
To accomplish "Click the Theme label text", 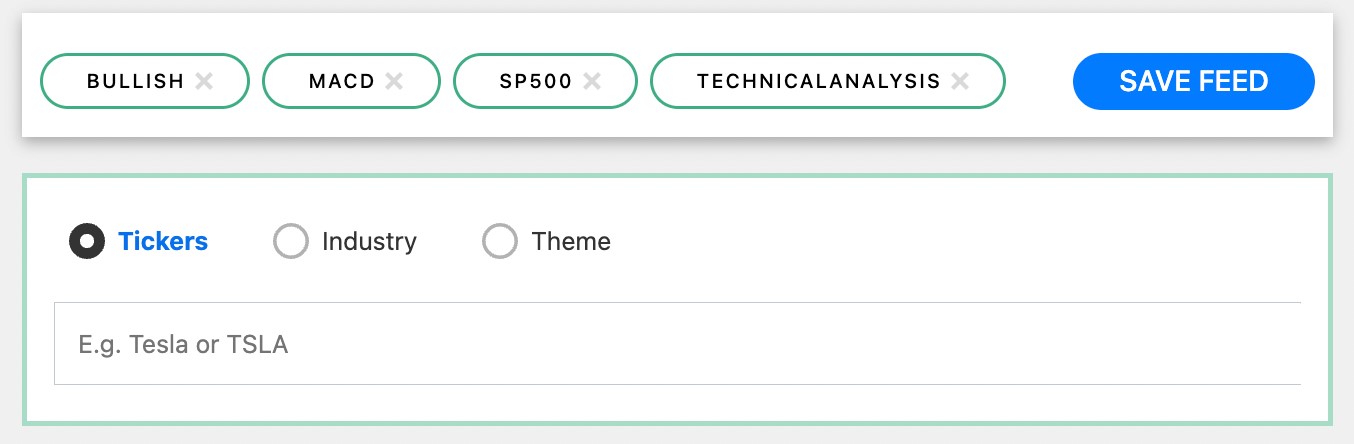I will tap(571, 241).
